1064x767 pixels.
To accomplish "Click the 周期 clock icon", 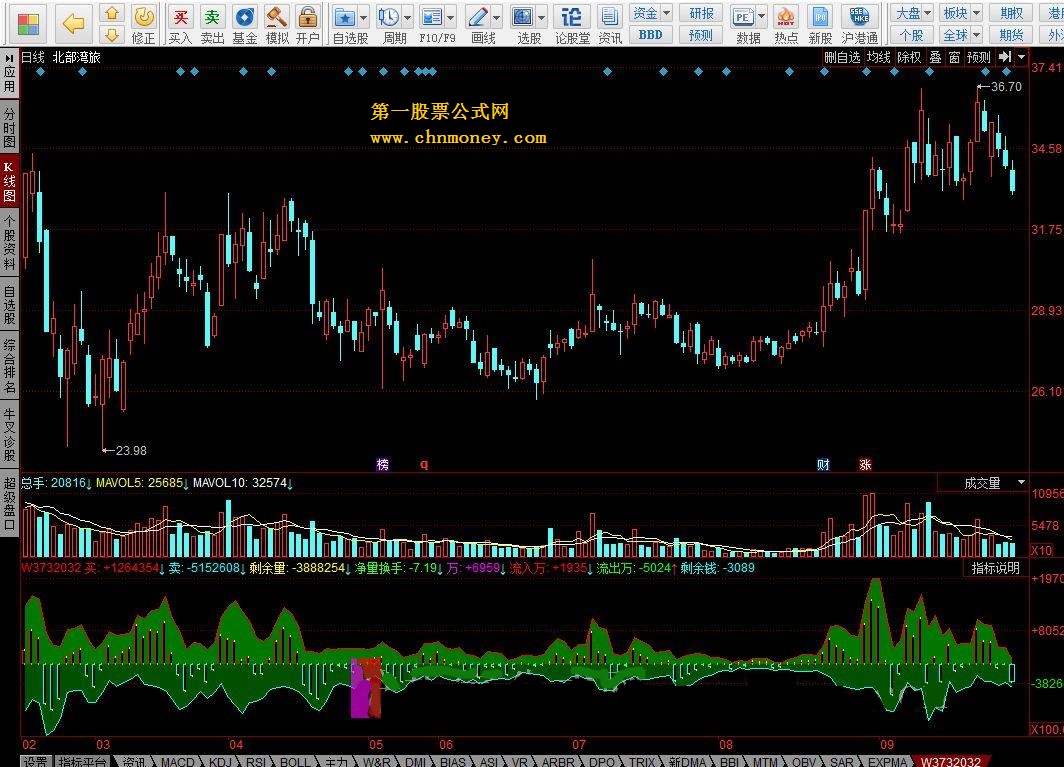I will point(389,17).
